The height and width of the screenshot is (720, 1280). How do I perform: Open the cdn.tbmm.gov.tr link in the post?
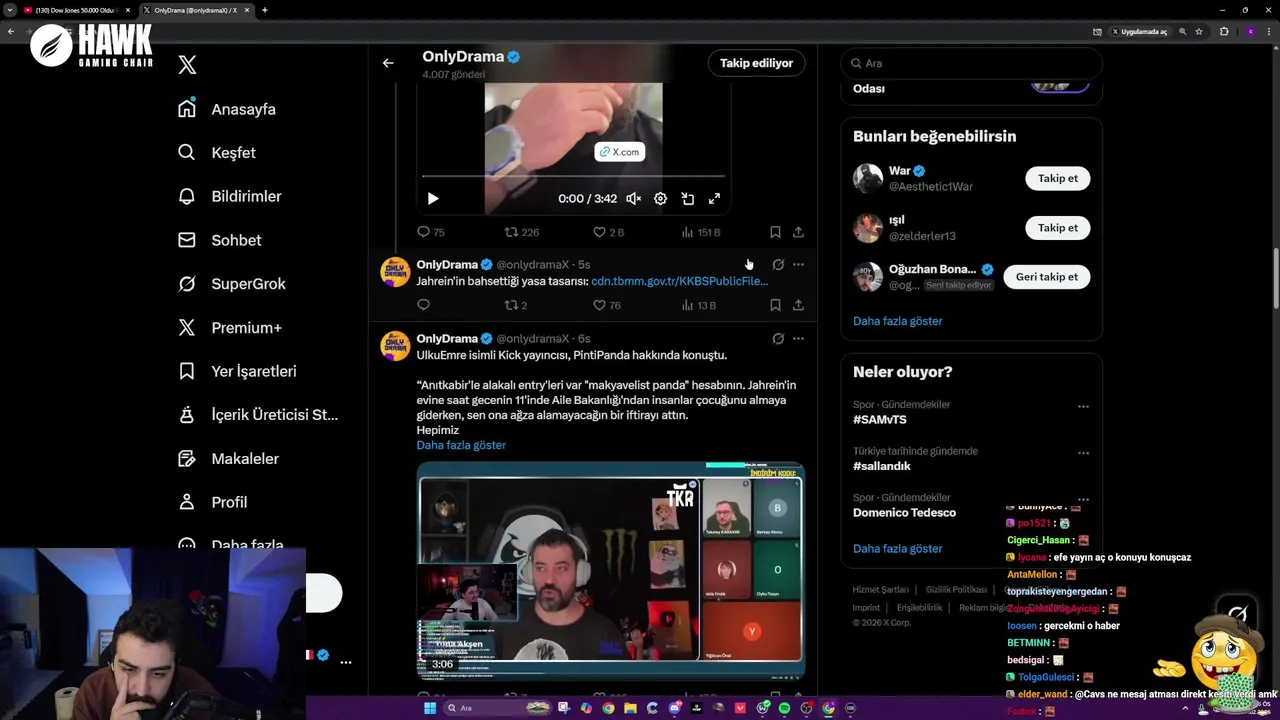pyautogui.click(x=680, y=282)
